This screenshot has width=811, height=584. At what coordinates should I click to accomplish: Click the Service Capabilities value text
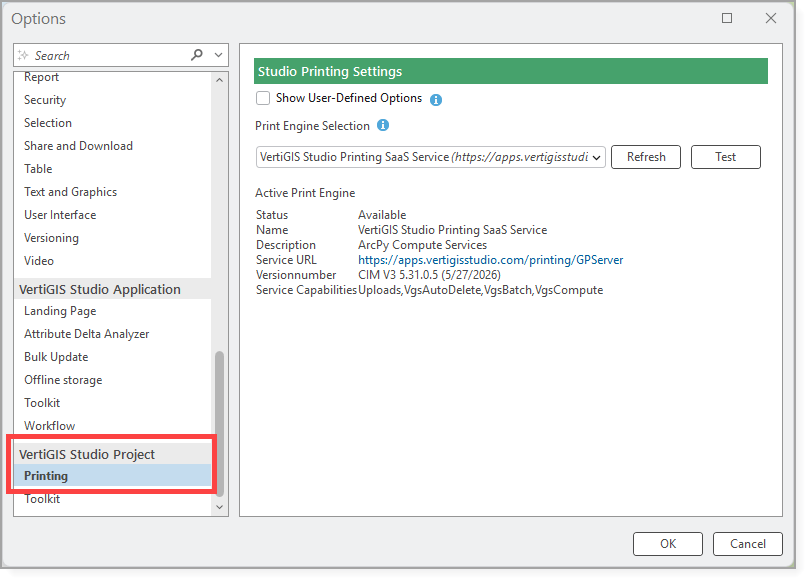click(x=480, y=290)
